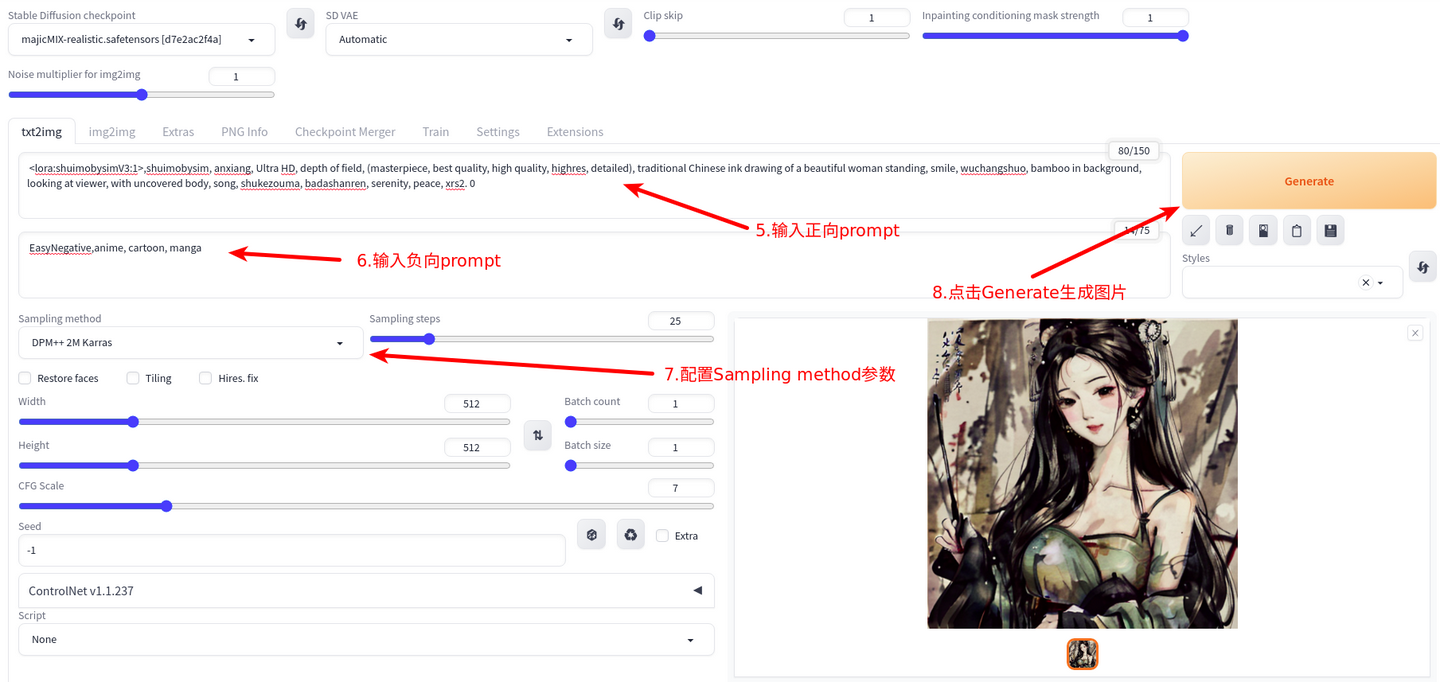The image size is (1440, 682).
Task: Clear the prompt with the trash icon
Action: (1230, 231)
